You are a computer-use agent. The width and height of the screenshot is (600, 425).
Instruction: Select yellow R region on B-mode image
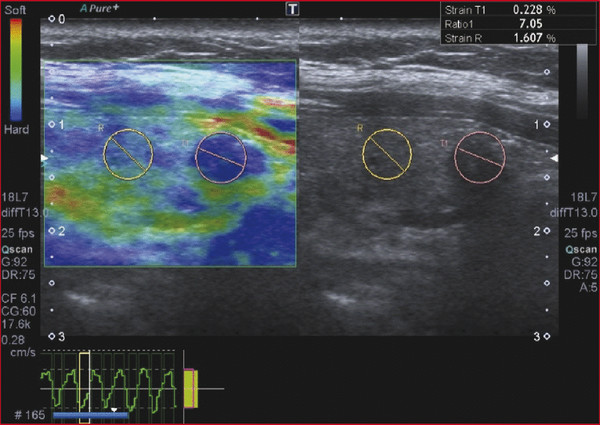(387, 155)
